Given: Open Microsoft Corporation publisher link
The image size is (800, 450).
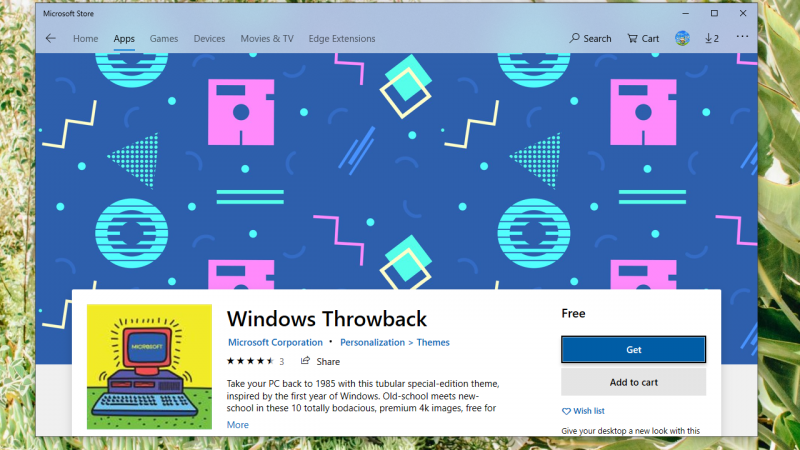Looking at the screenshot, I should click(x=275, y=342).
